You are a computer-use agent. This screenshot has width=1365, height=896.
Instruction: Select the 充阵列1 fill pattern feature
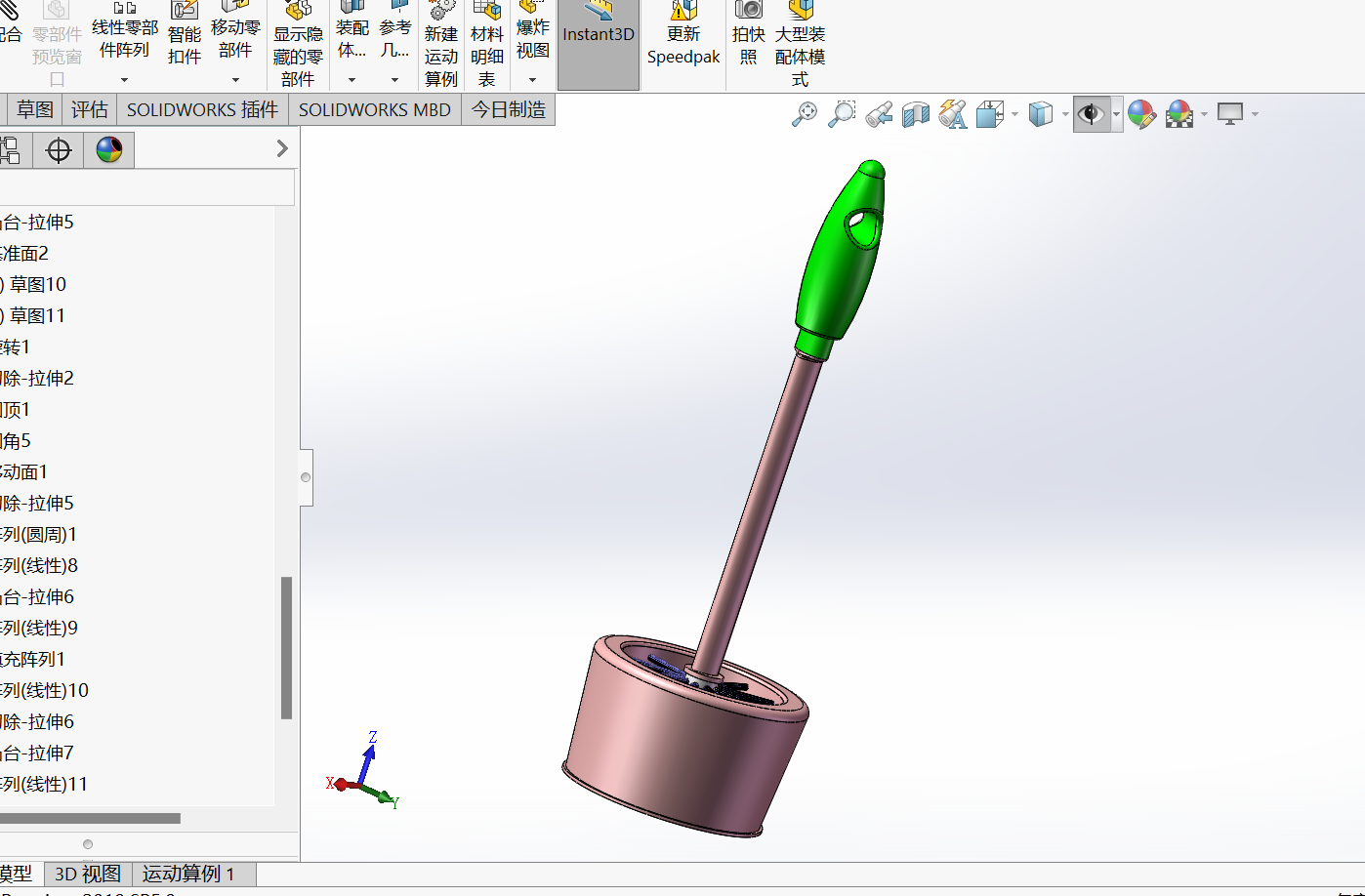tap(33, 659)
